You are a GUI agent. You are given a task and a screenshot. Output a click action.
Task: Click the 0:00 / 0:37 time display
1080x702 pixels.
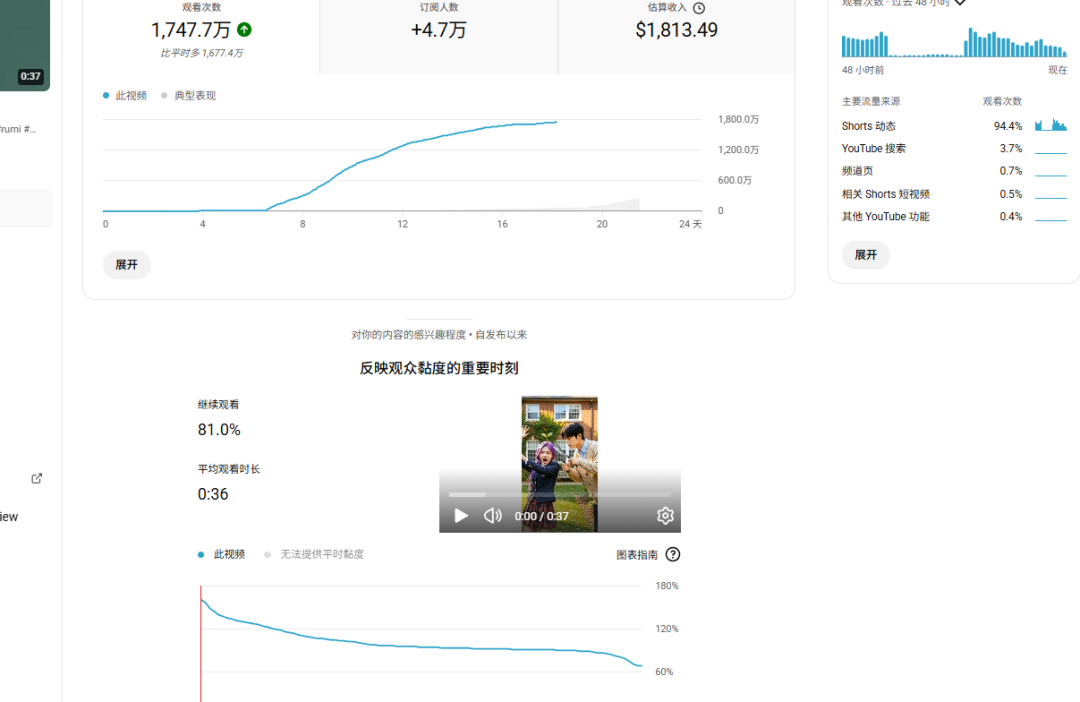(541, 516)
